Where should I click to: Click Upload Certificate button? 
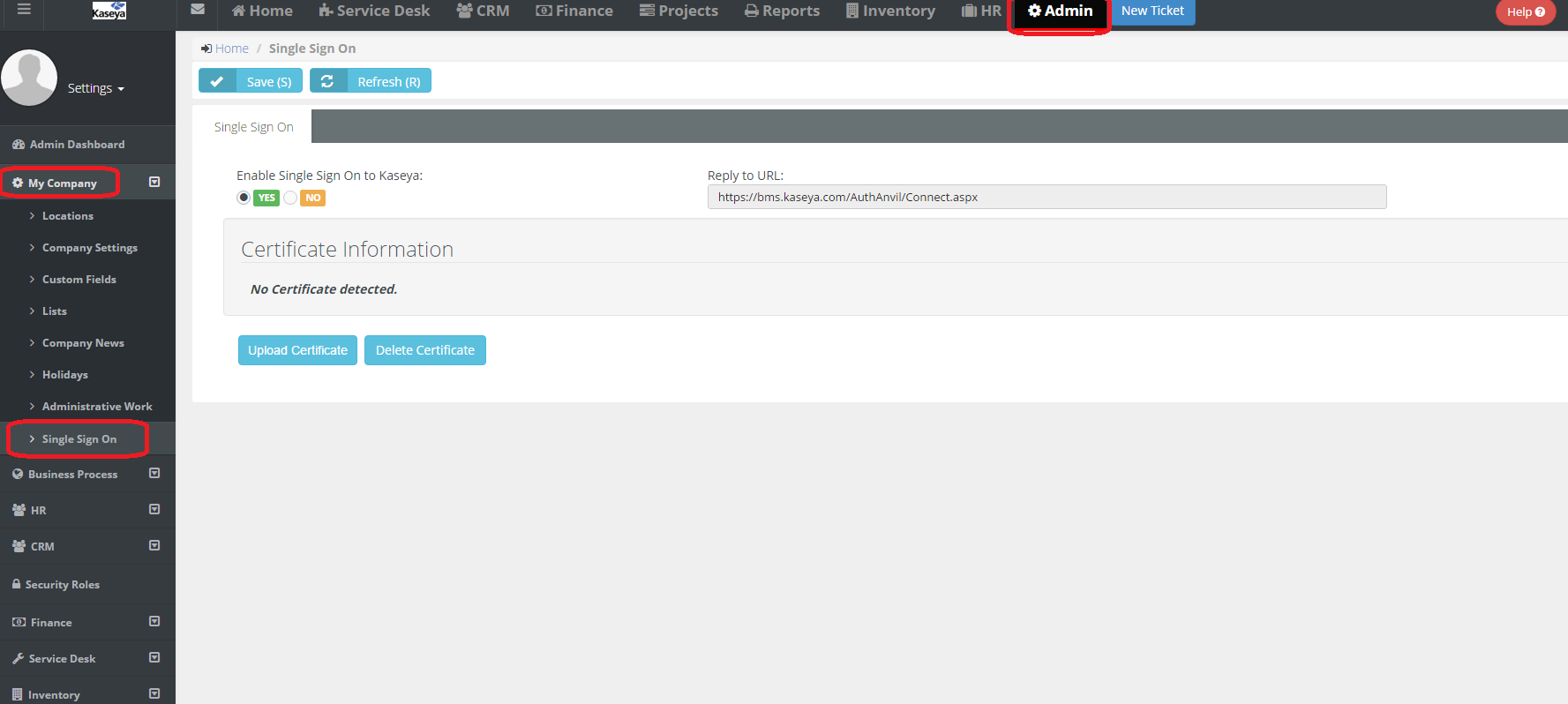click(x=297, y=350)
